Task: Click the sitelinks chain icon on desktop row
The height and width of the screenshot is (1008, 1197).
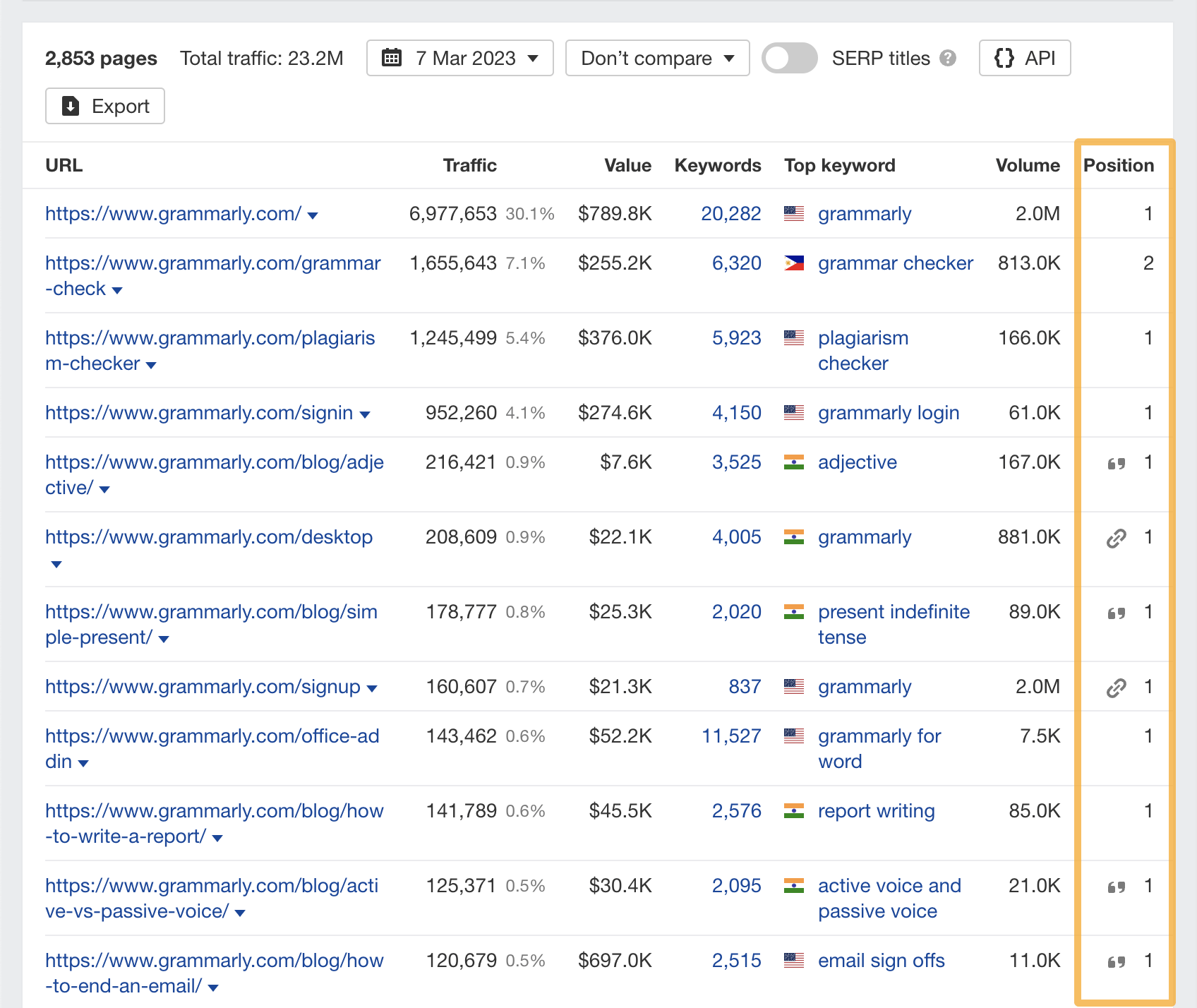Action: pos(1116,537)
